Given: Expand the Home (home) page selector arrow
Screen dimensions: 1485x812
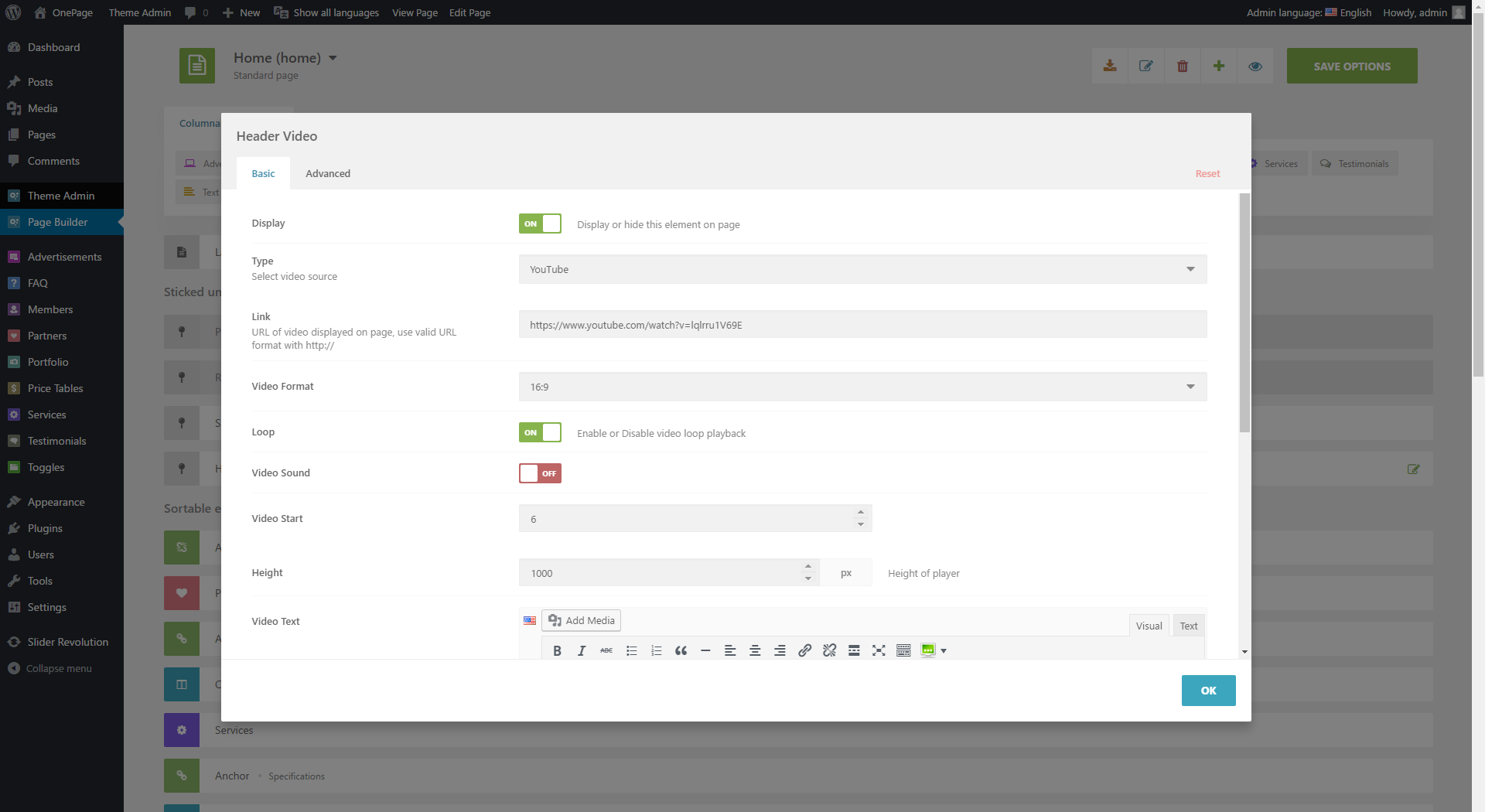Looking at the screenshot, I should 333,58.
